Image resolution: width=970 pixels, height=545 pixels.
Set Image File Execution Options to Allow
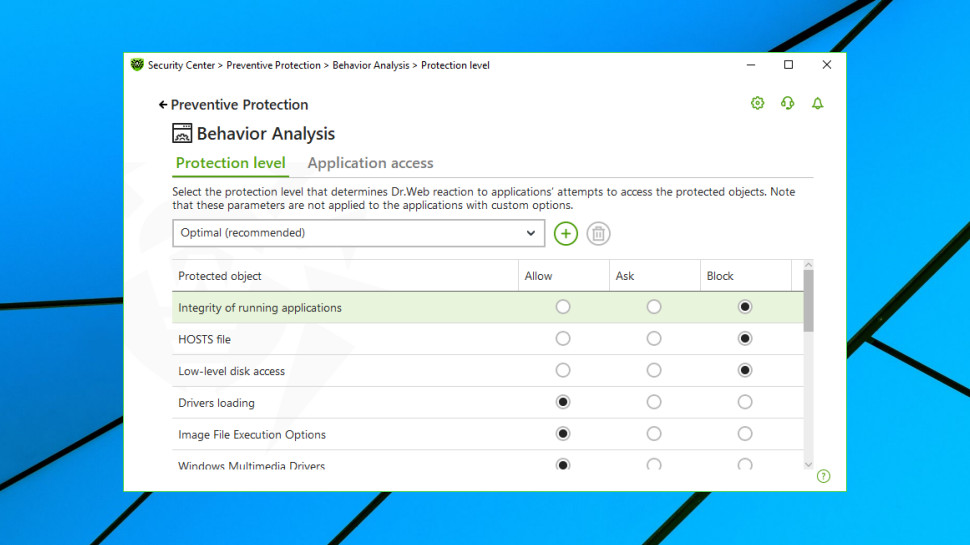click(x=562, y=434)
